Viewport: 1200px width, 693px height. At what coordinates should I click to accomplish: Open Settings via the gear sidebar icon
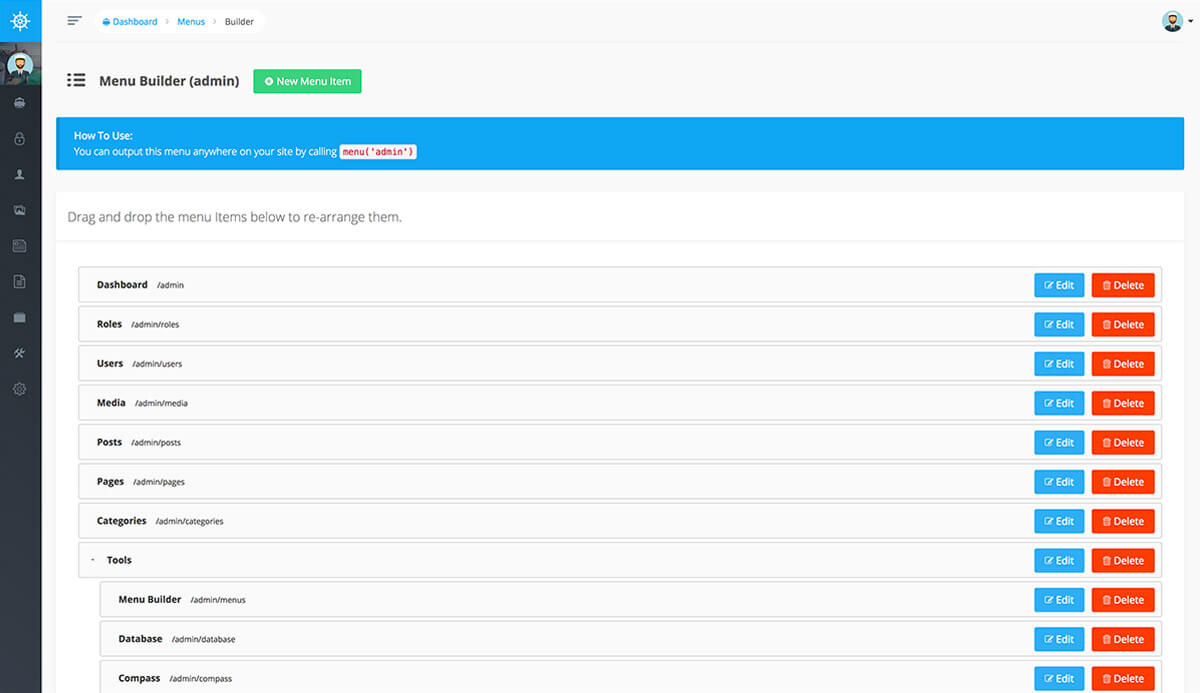coord(20,389)
